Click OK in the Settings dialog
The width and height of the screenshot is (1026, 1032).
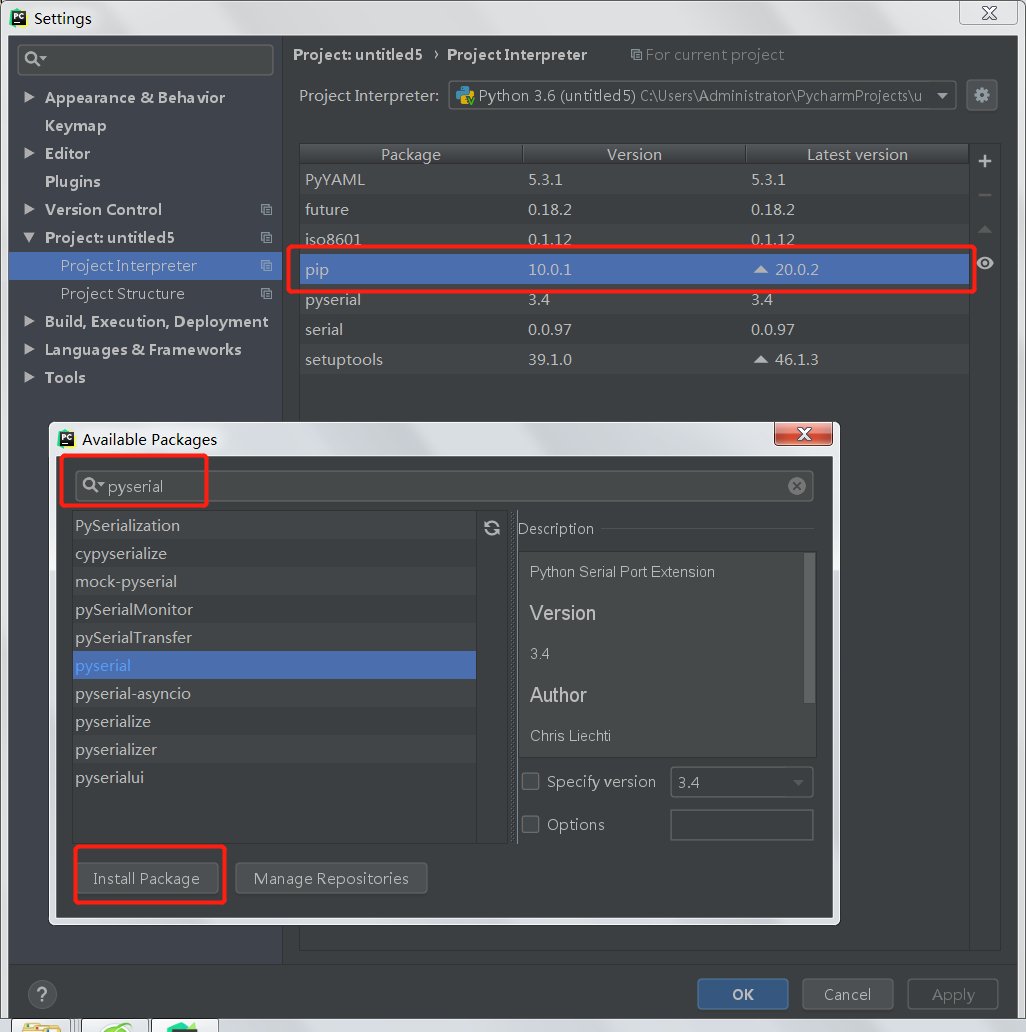(x=743, y=994)
